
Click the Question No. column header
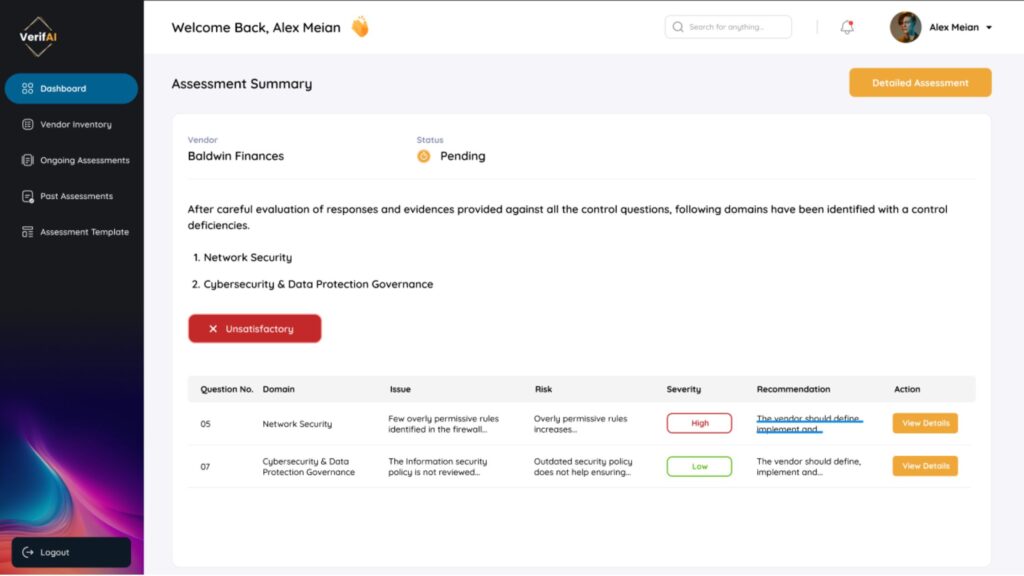227,389
